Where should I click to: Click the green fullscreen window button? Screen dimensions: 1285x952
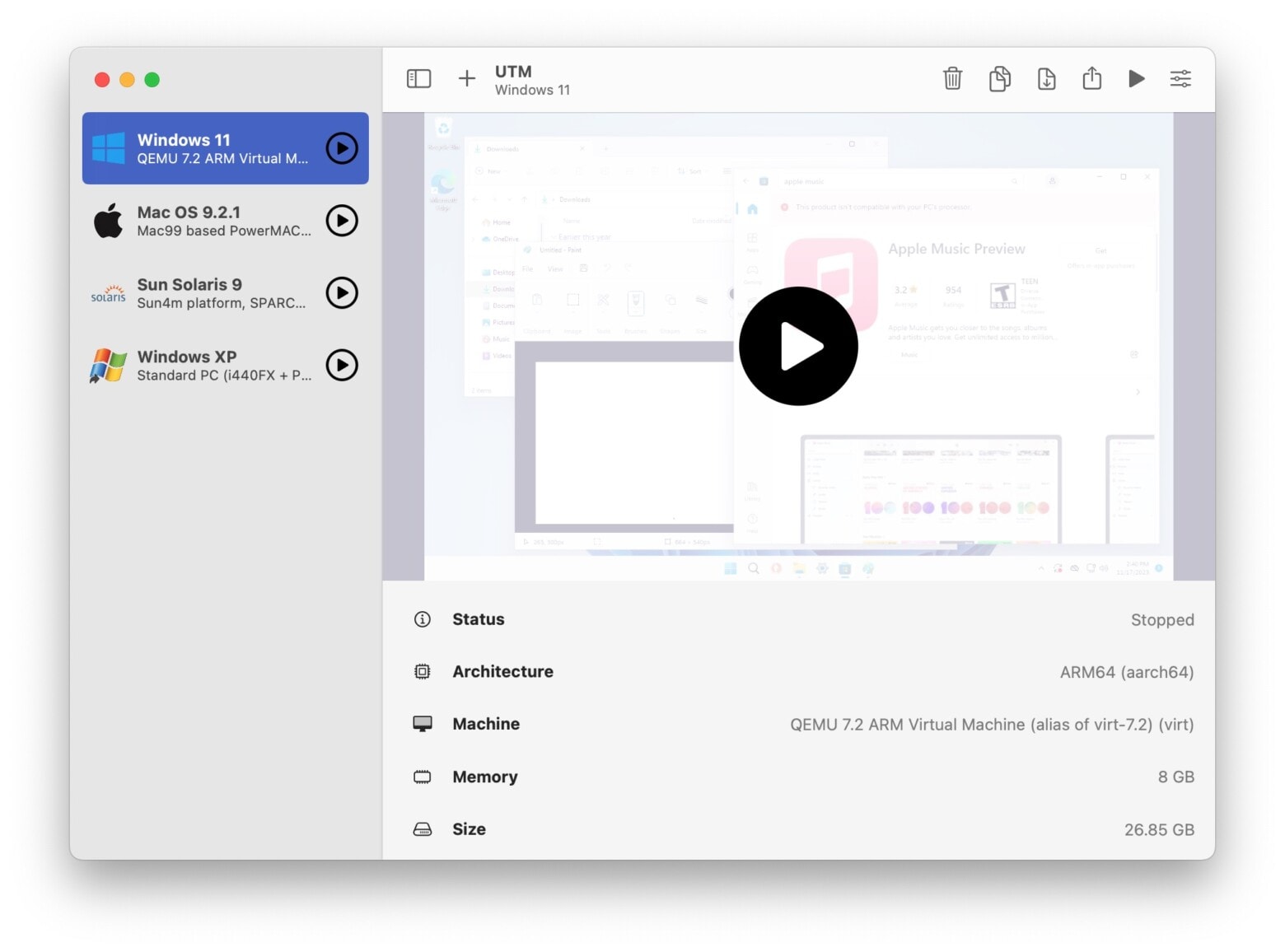[x=152, y=80]
